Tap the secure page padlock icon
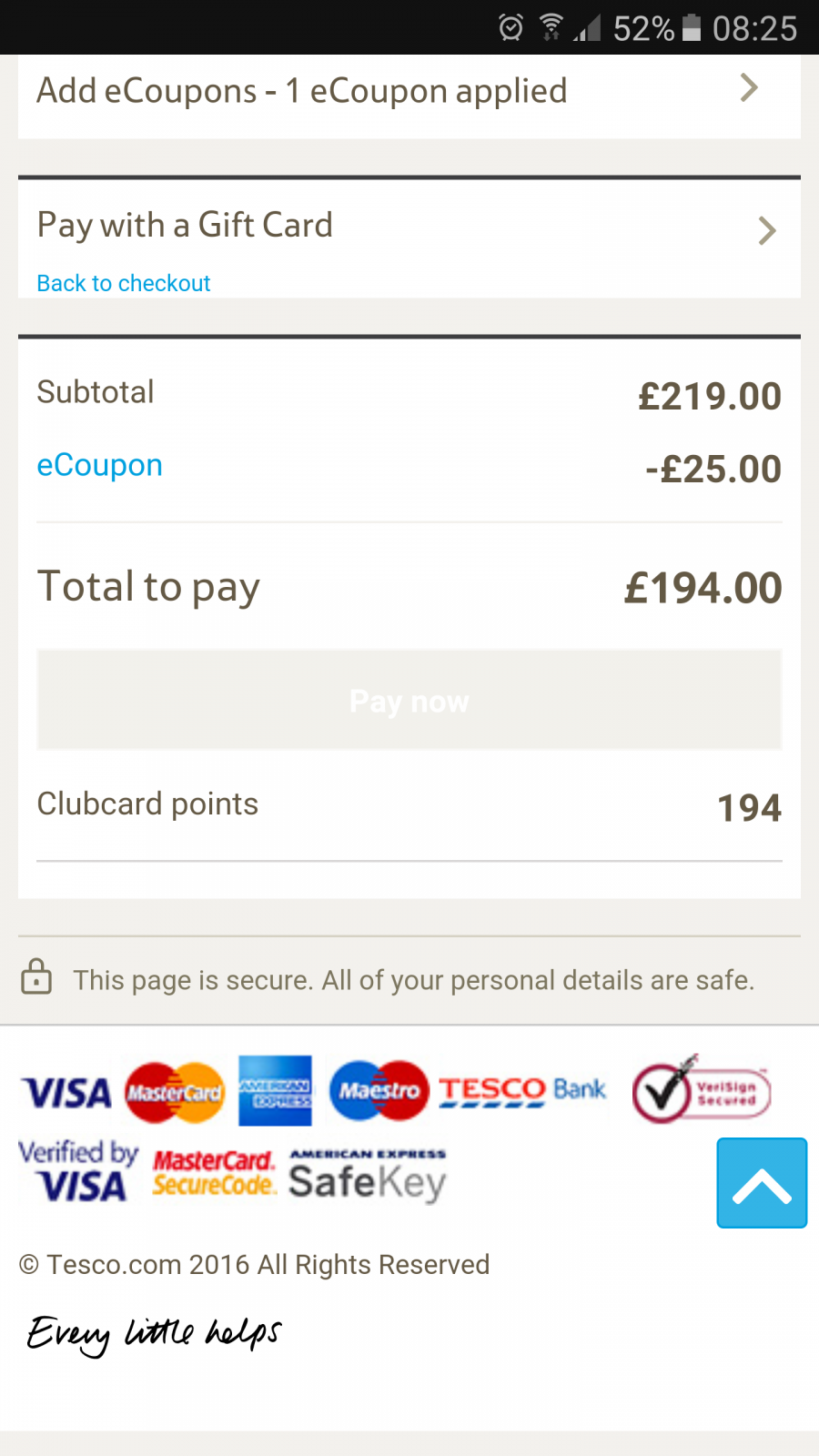The width and height of the screenshot is (819, 1456). [x=36, y=976]
